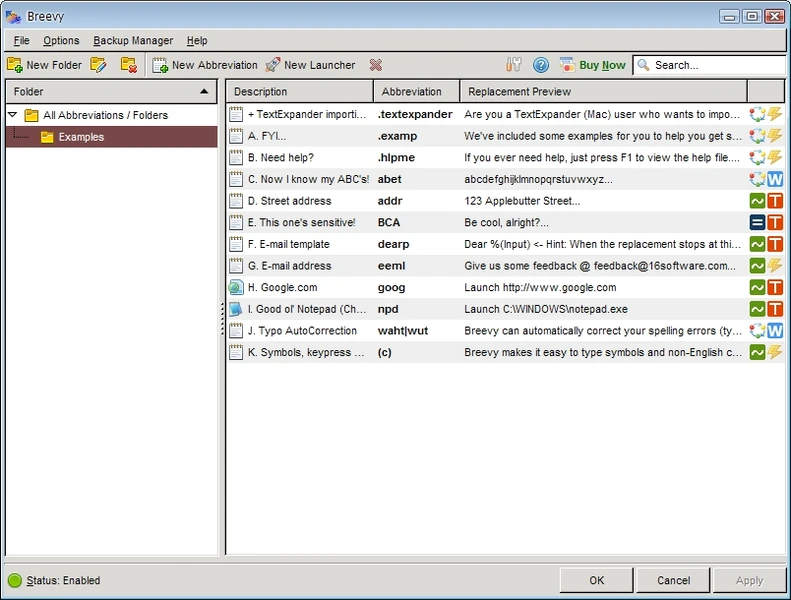Click the Google.com launcher row icon

tap(236, 287)
